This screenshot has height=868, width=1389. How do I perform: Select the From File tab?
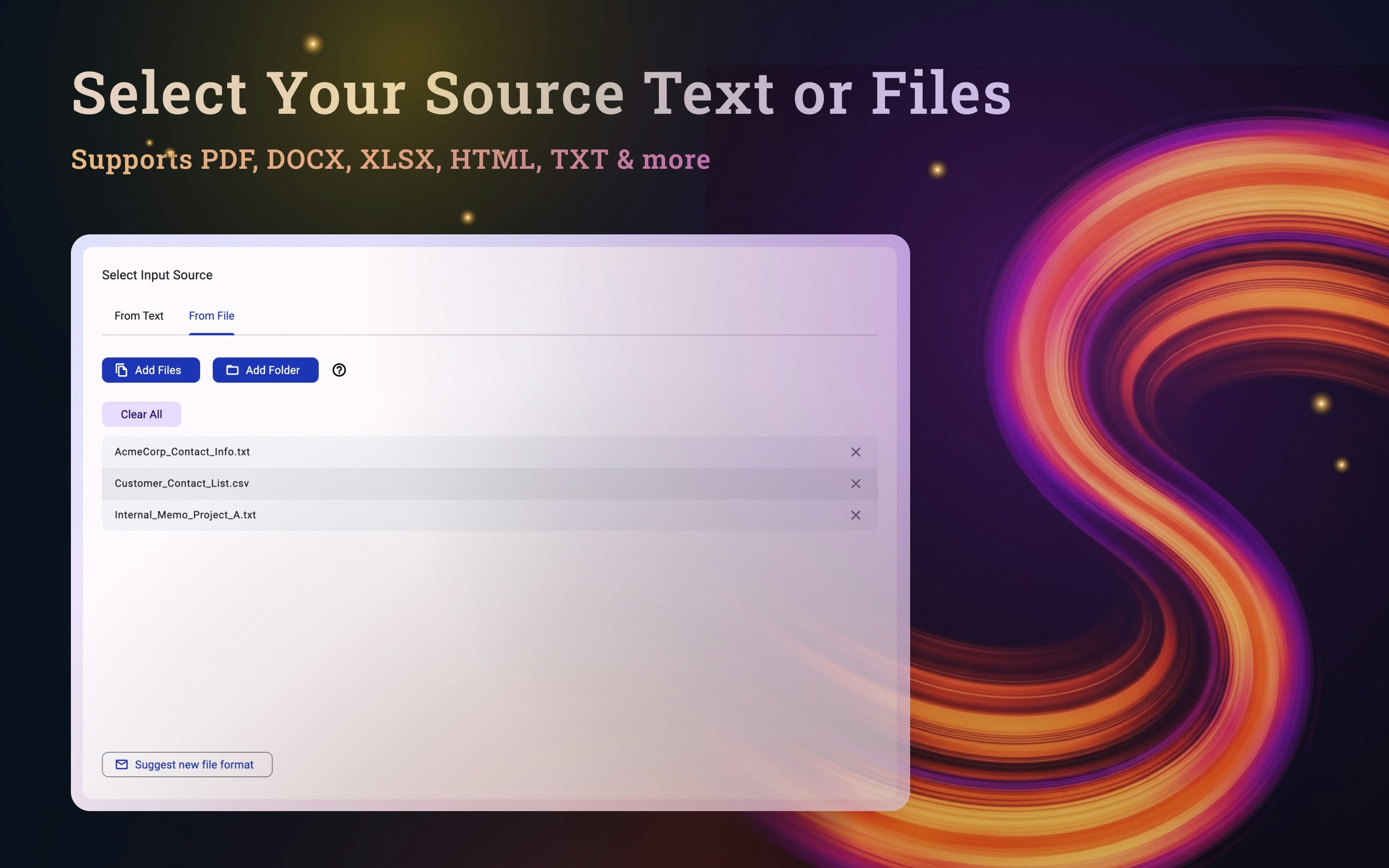(x=211, y=316)
